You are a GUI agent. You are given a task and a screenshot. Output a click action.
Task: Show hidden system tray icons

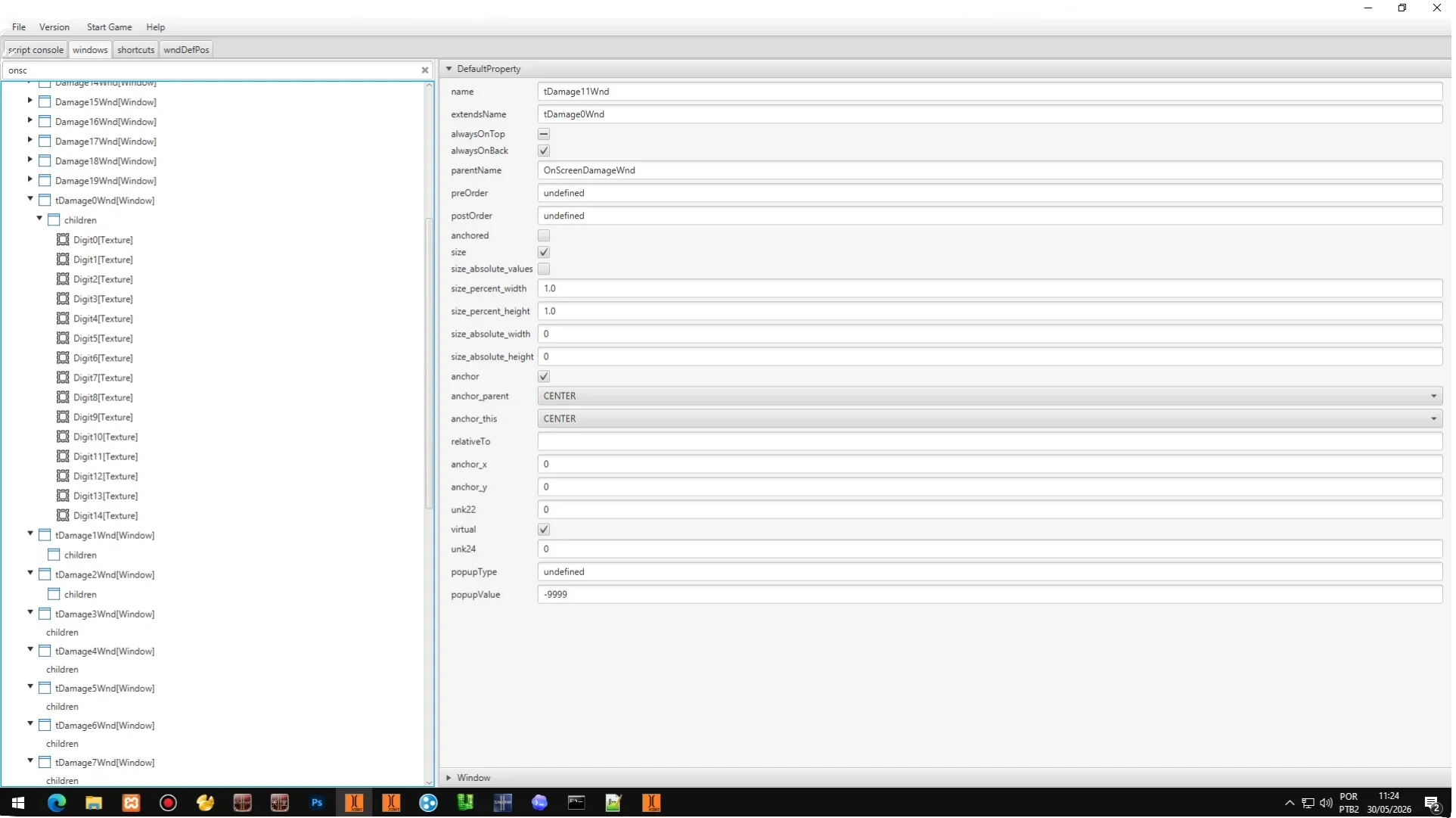click(1290, 803)
